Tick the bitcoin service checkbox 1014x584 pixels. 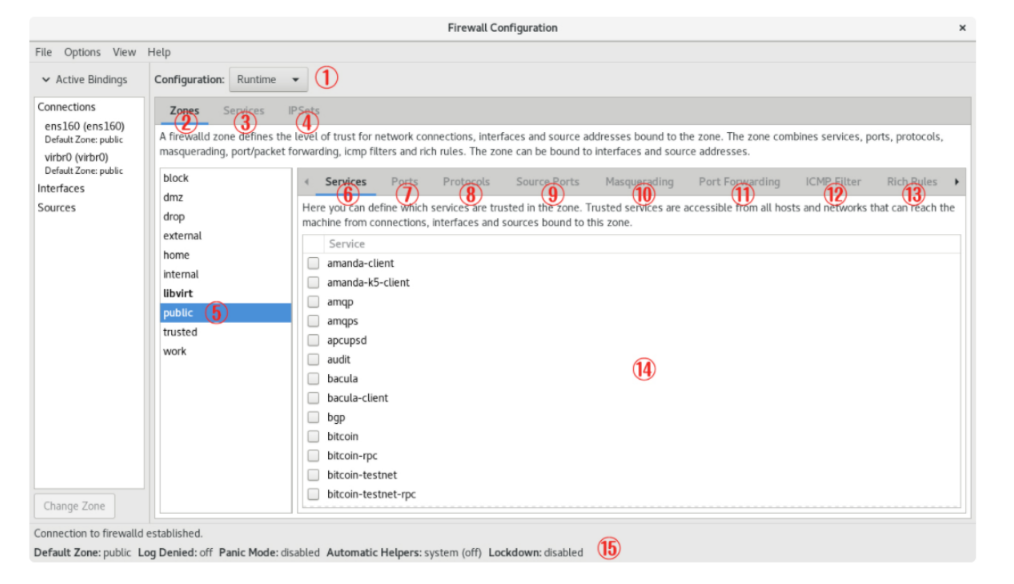click(x=314, y=437)
